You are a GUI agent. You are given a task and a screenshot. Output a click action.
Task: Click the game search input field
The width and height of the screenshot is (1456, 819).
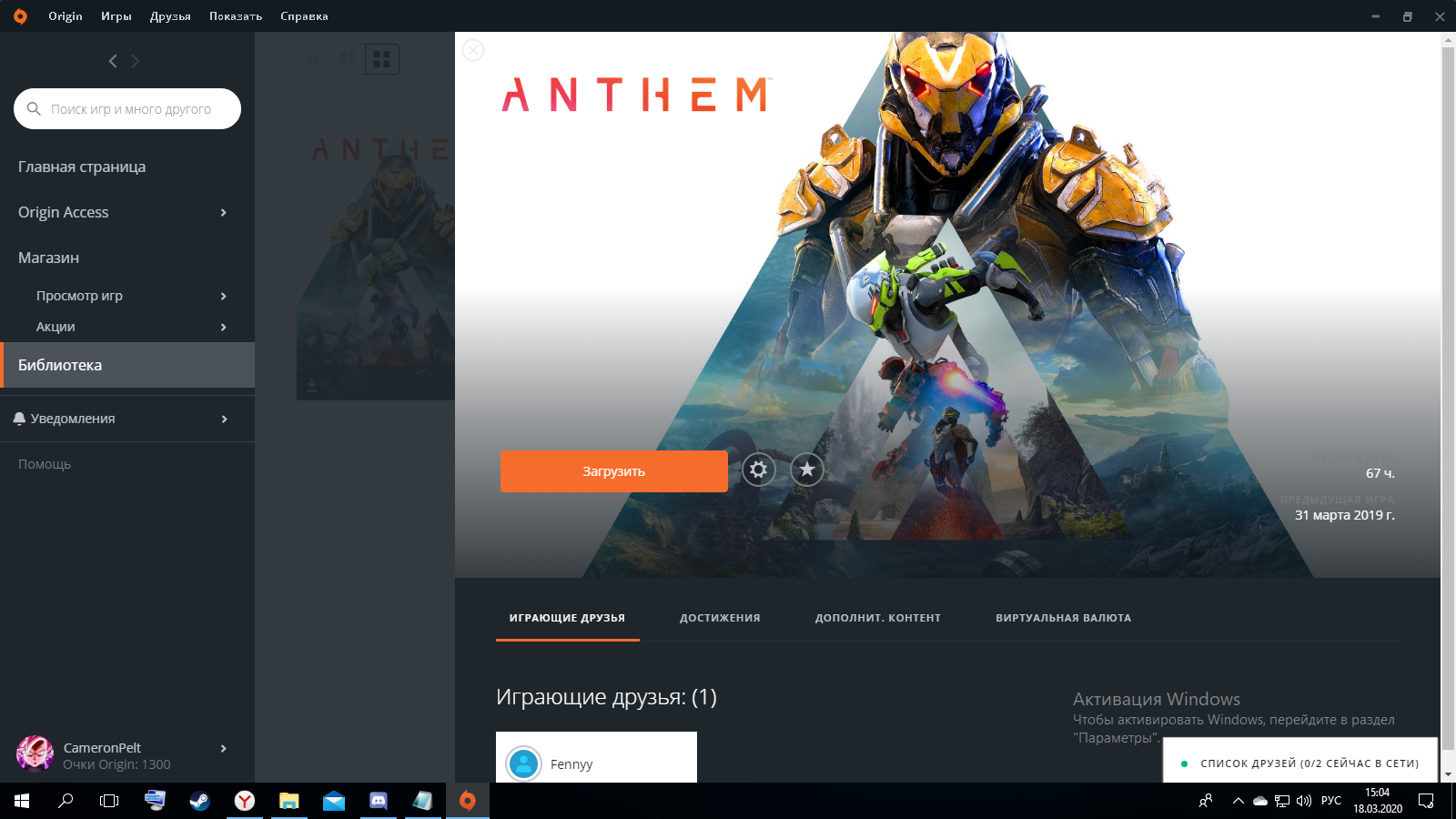tap(127, 108)
